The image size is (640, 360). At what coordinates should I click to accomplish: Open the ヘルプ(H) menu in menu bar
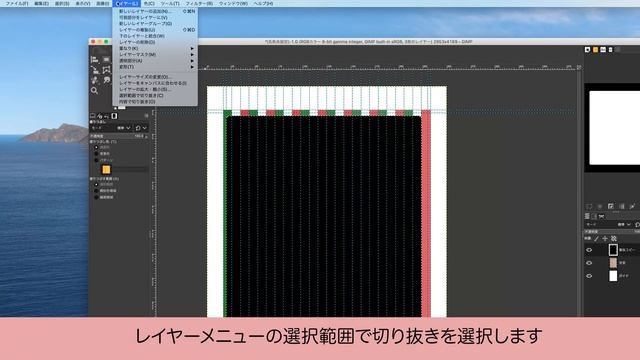point(263,3)
